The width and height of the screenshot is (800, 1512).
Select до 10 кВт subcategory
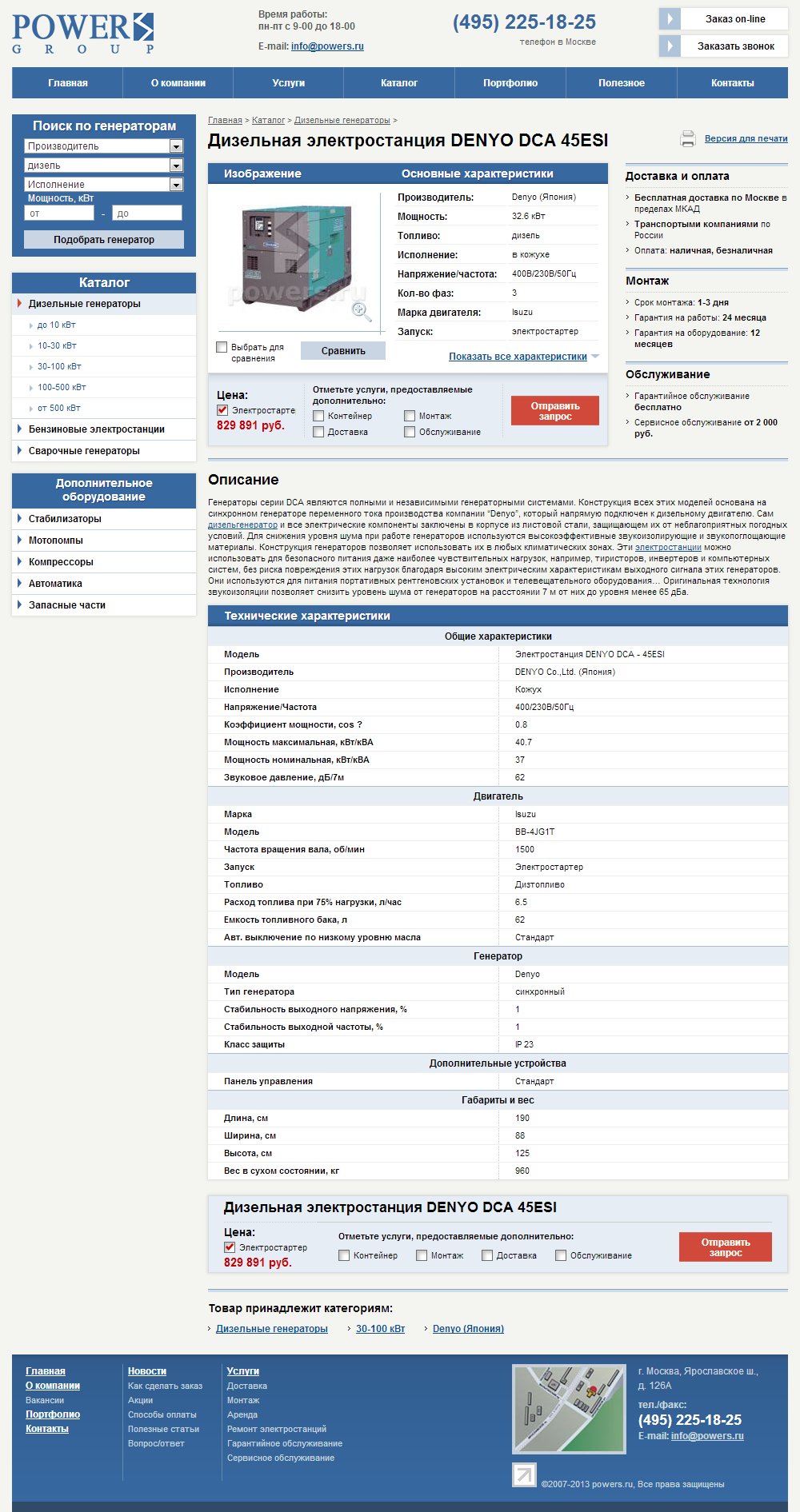(x=57, y=325)
